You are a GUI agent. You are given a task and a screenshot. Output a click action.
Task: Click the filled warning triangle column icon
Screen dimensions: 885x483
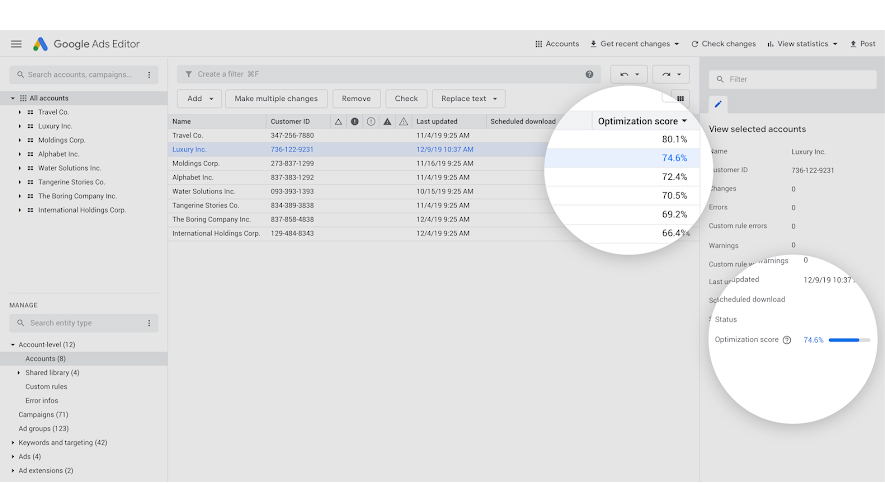(387, 121)
